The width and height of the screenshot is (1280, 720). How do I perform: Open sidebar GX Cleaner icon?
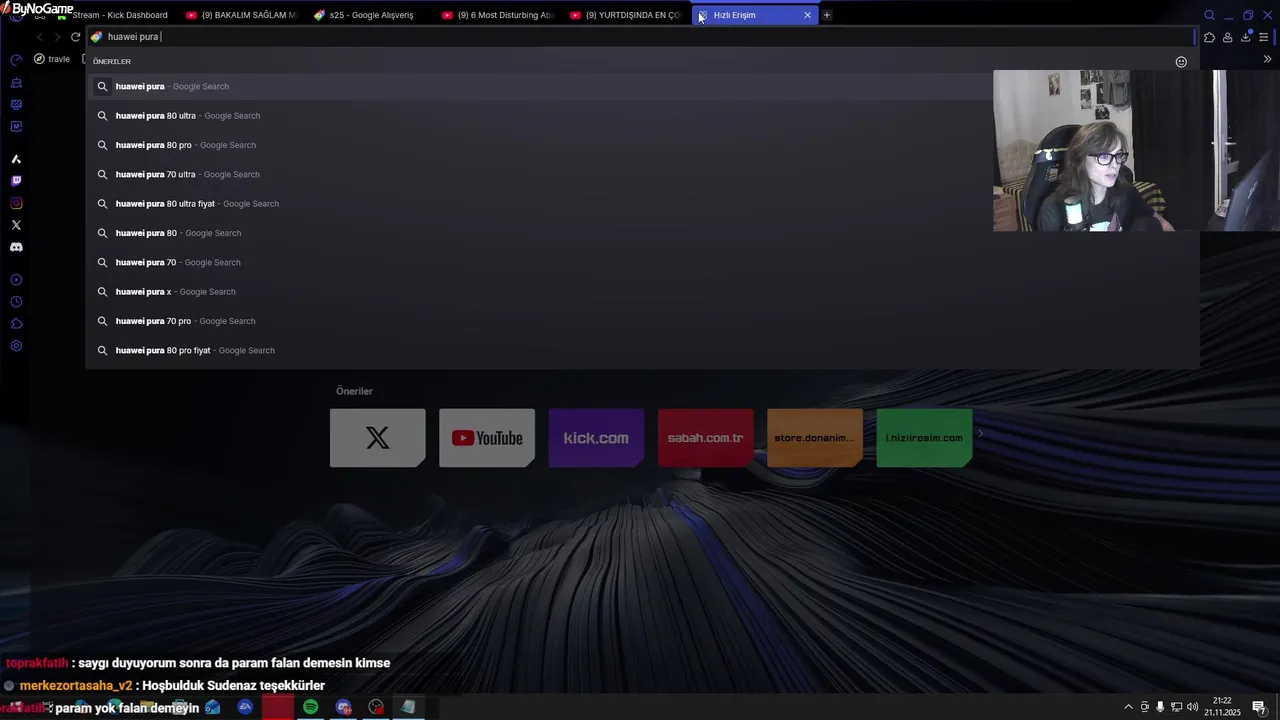[x=16, y=82]
